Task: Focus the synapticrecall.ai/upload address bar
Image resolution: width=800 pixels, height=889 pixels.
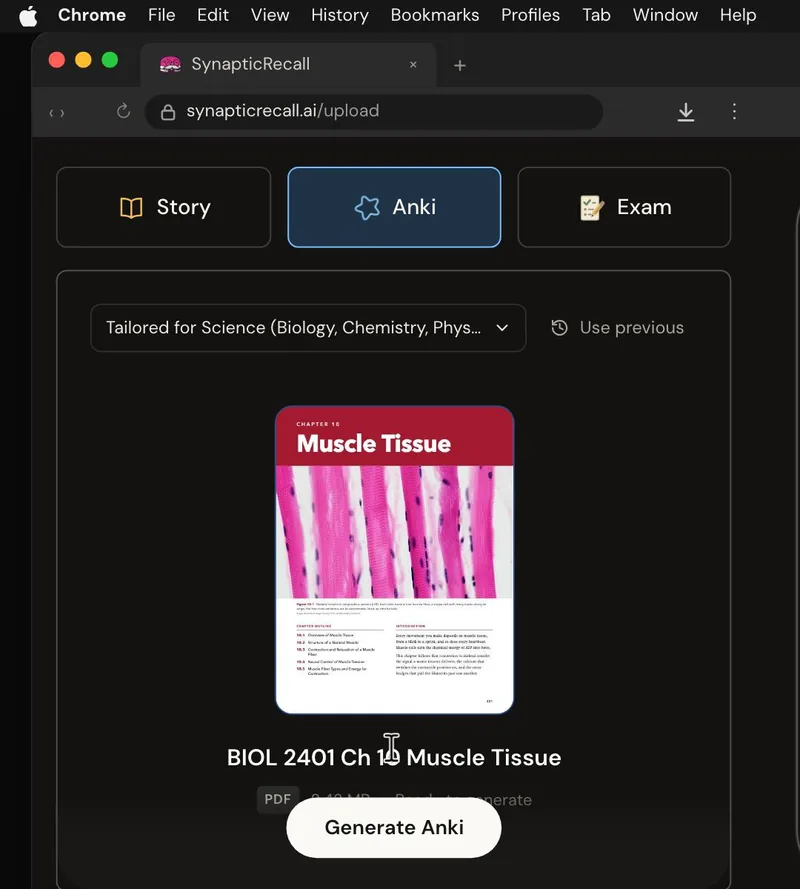Action: tap(374, 112)
